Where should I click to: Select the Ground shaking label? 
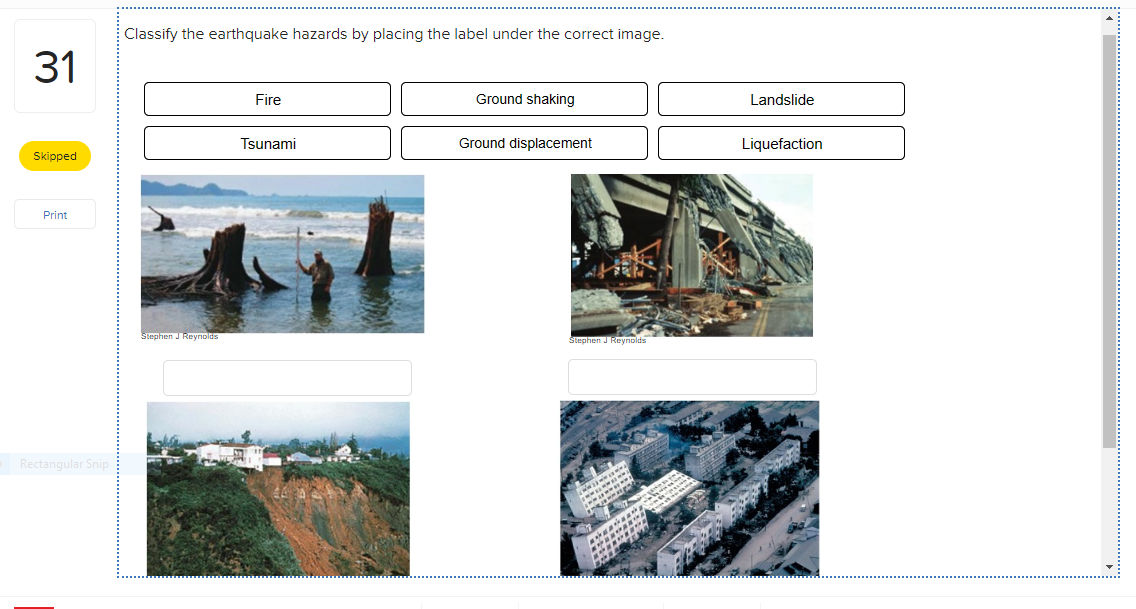[x=524, y=99]
